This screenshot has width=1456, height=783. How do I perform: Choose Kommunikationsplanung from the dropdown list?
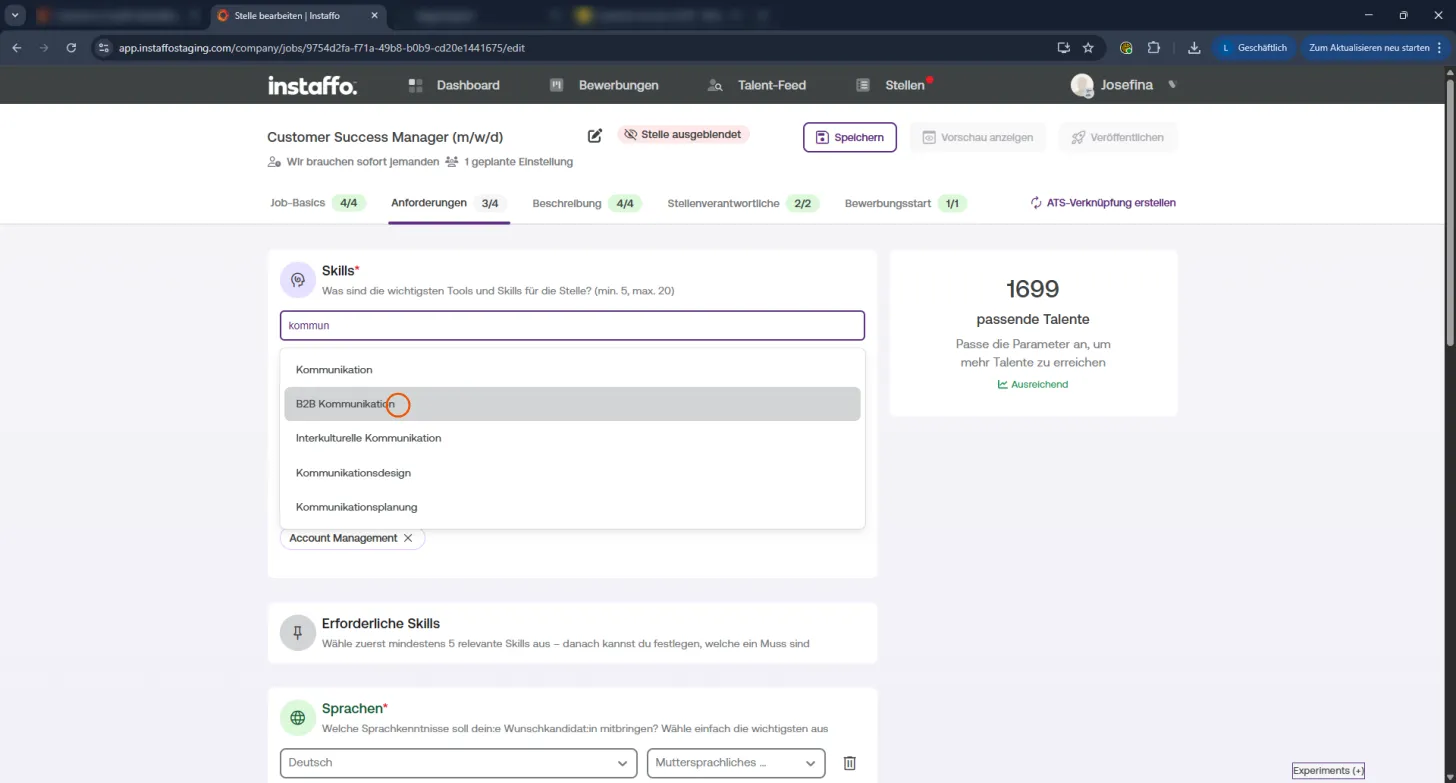572,507
